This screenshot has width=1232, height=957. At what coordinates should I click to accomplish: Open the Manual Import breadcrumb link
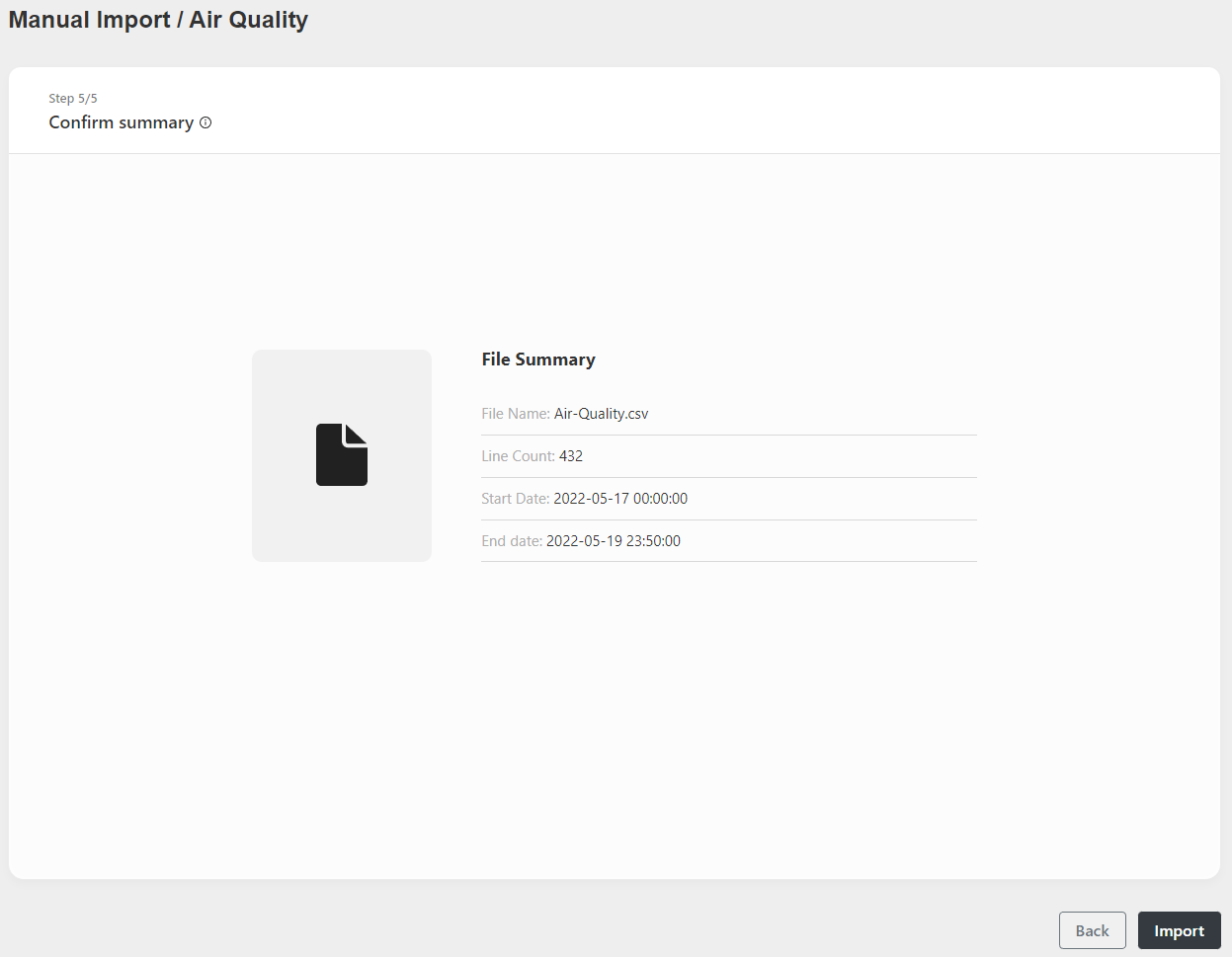pyautogui.click(x=87, y=19)
